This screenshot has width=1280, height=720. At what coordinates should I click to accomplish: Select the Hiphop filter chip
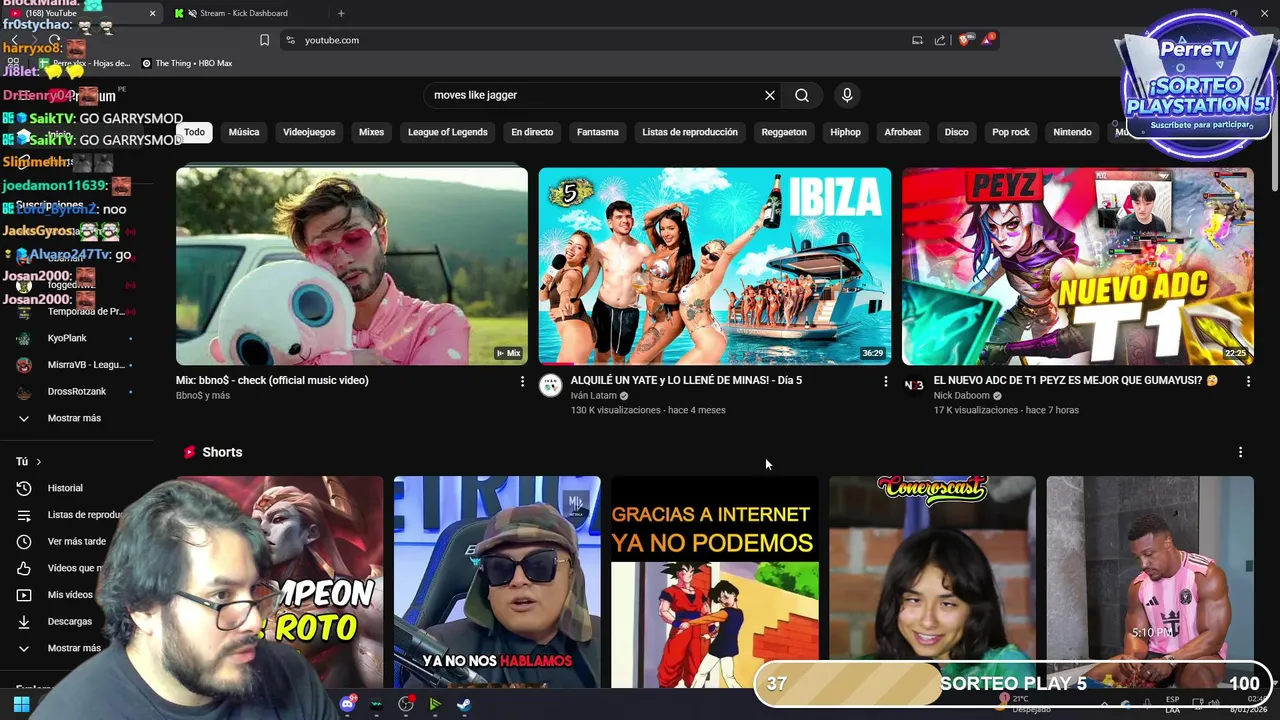(845, 132)
